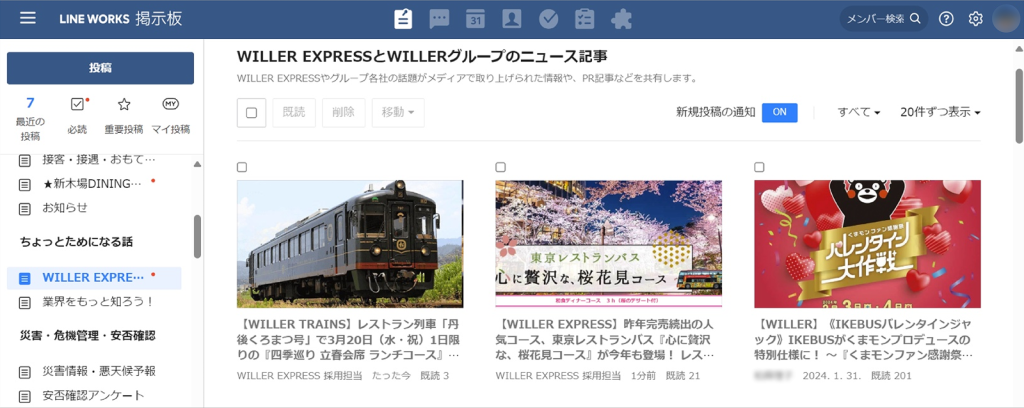Open the calendar icon in header

[475, 19]
